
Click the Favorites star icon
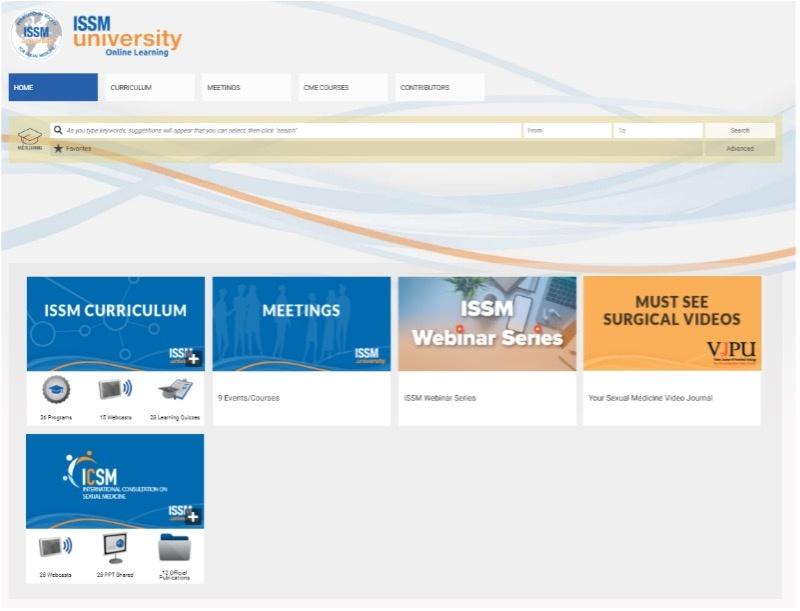(58, 148)
